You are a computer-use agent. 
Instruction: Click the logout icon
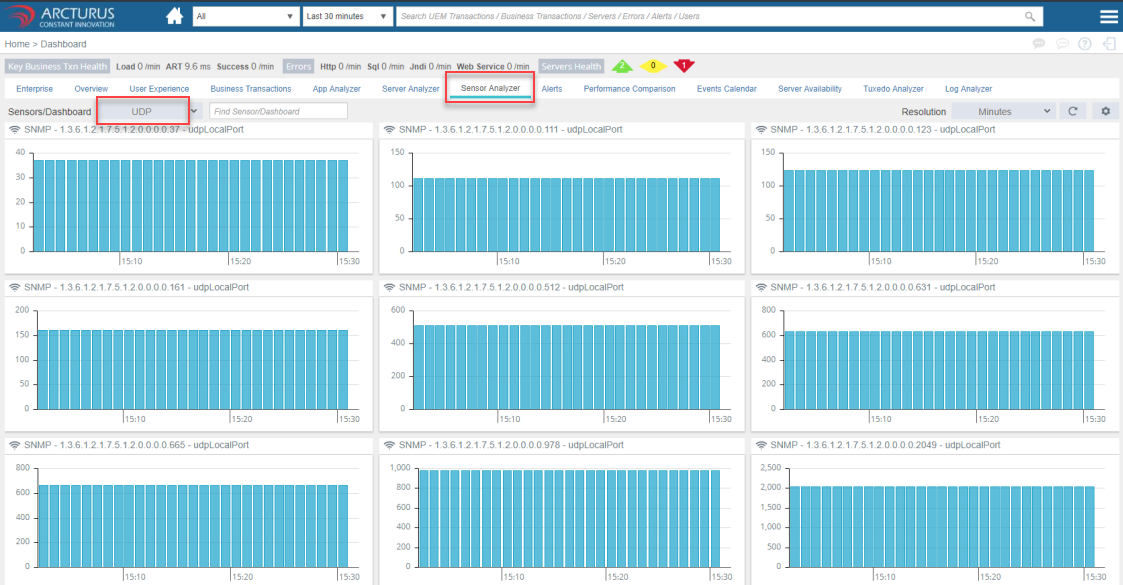[x=1108, y=44]
